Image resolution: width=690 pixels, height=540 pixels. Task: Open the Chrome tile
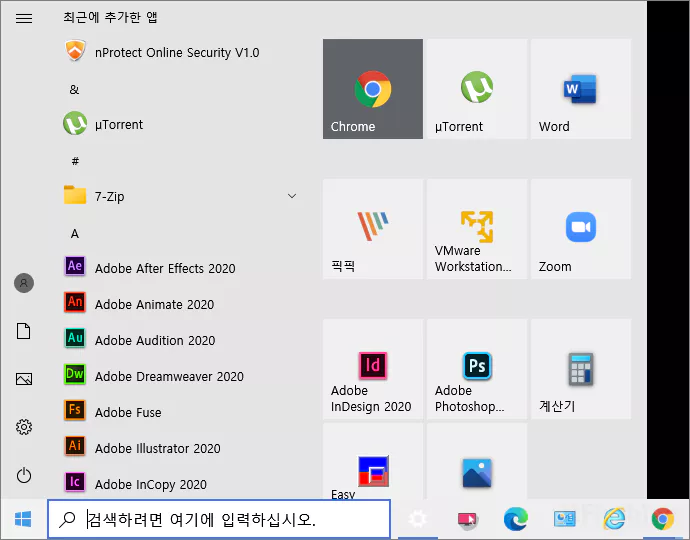click(x=373, y=89)
